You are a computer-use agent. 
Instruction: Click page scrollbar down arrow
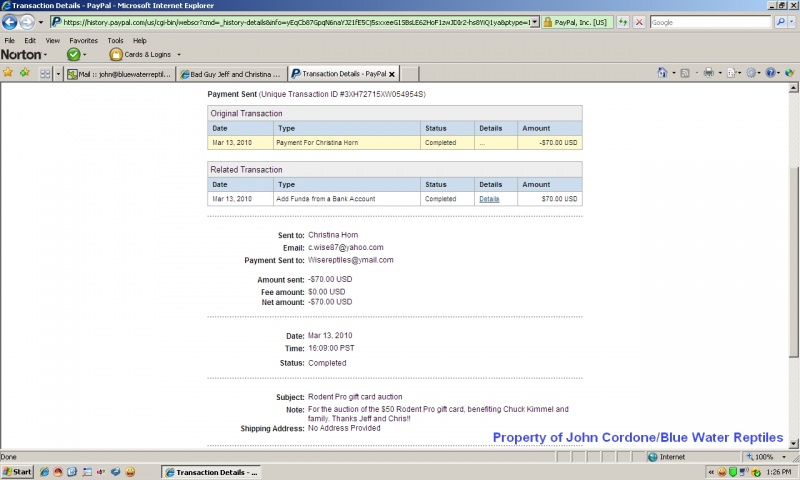pyautogui.click(x=793, y=444)
